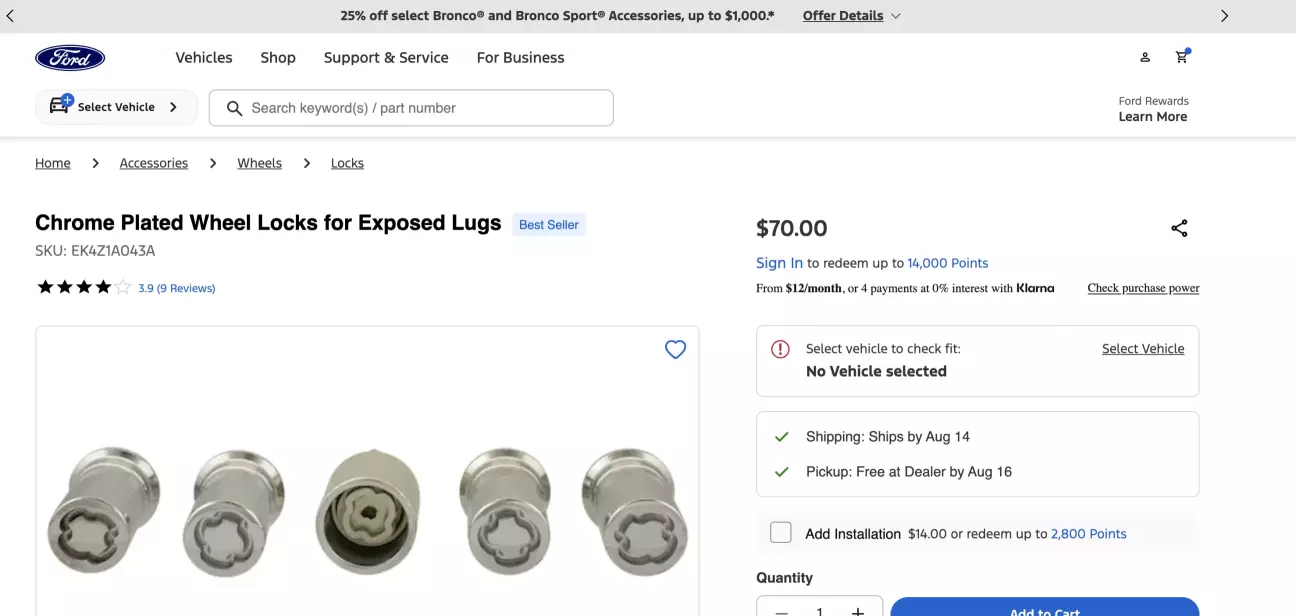
Task: Open the shopping cart icon
Action: pyautogui.click(x=1182, y=57)
